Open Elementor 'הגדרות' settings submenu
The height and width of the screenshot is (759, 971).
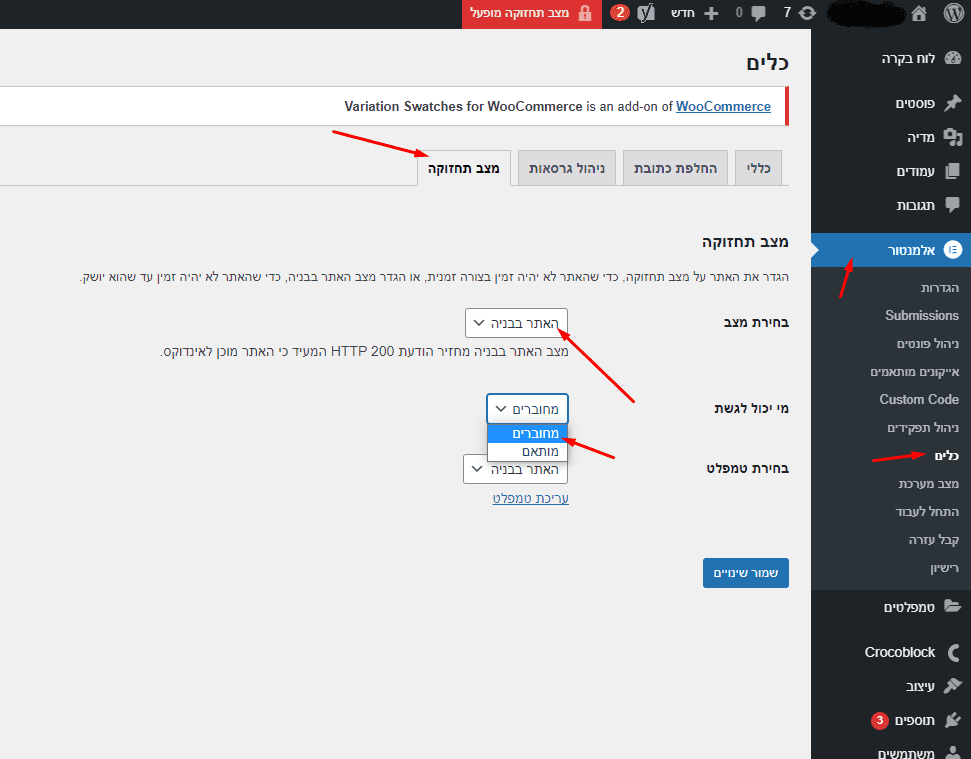click(939, 288)
